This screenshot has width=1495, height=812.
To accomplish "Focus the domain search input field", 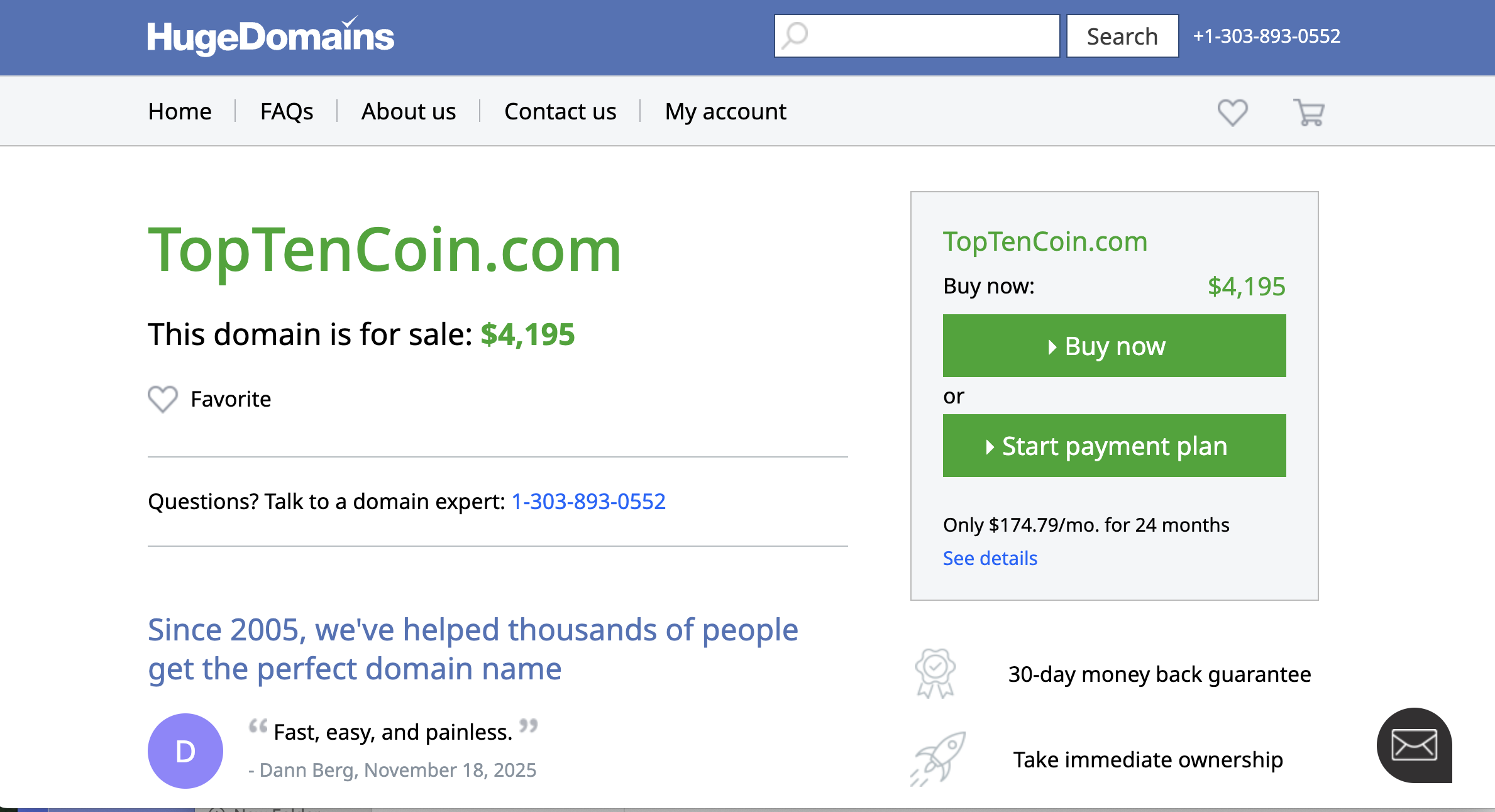I will coord(930,36).
